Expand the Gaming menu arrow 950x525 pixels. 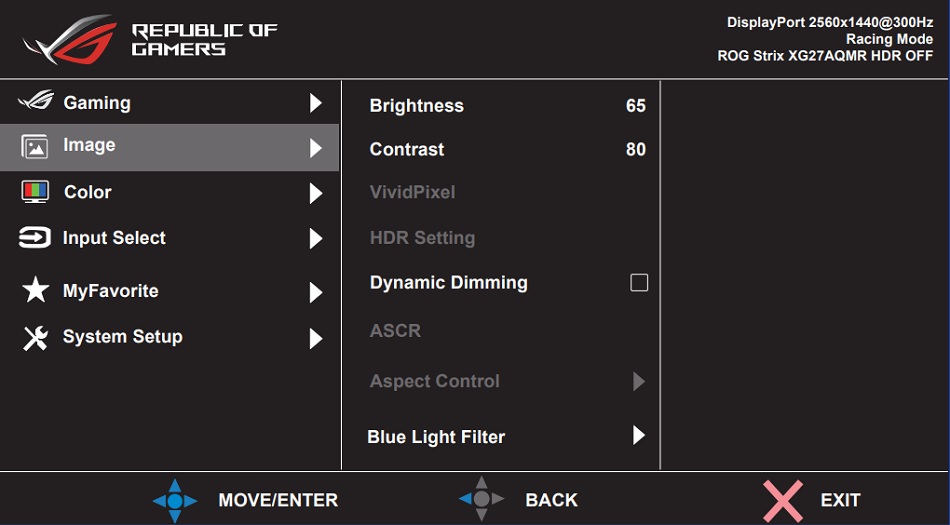coord(316,103)
